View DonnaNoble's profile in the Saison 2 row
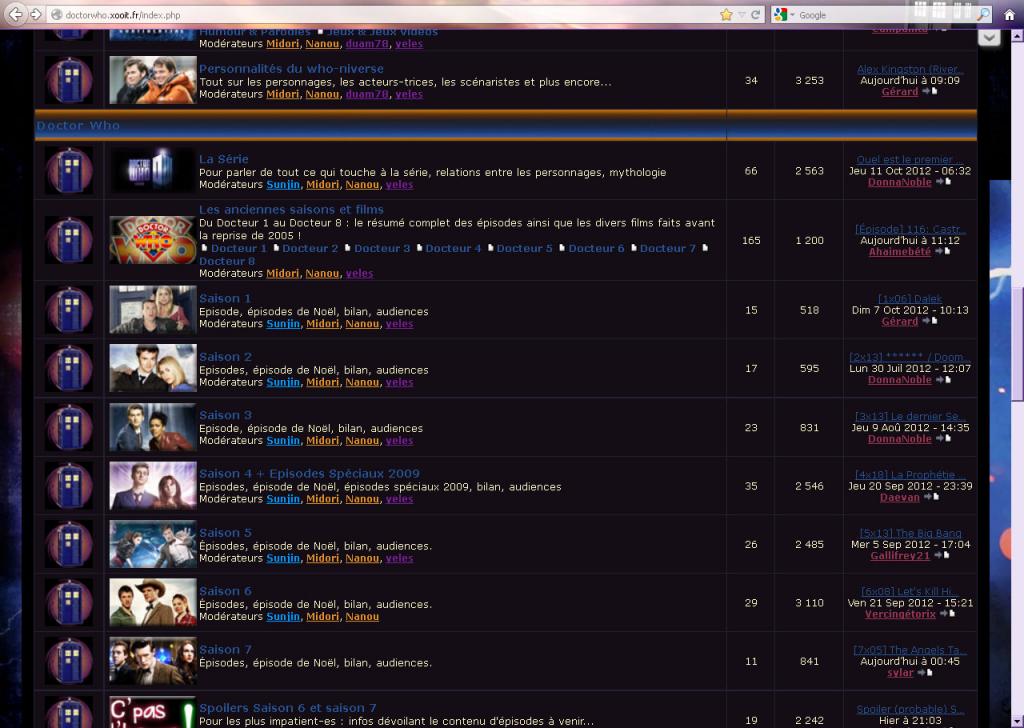1024x728 pixels. coord(899,380)
